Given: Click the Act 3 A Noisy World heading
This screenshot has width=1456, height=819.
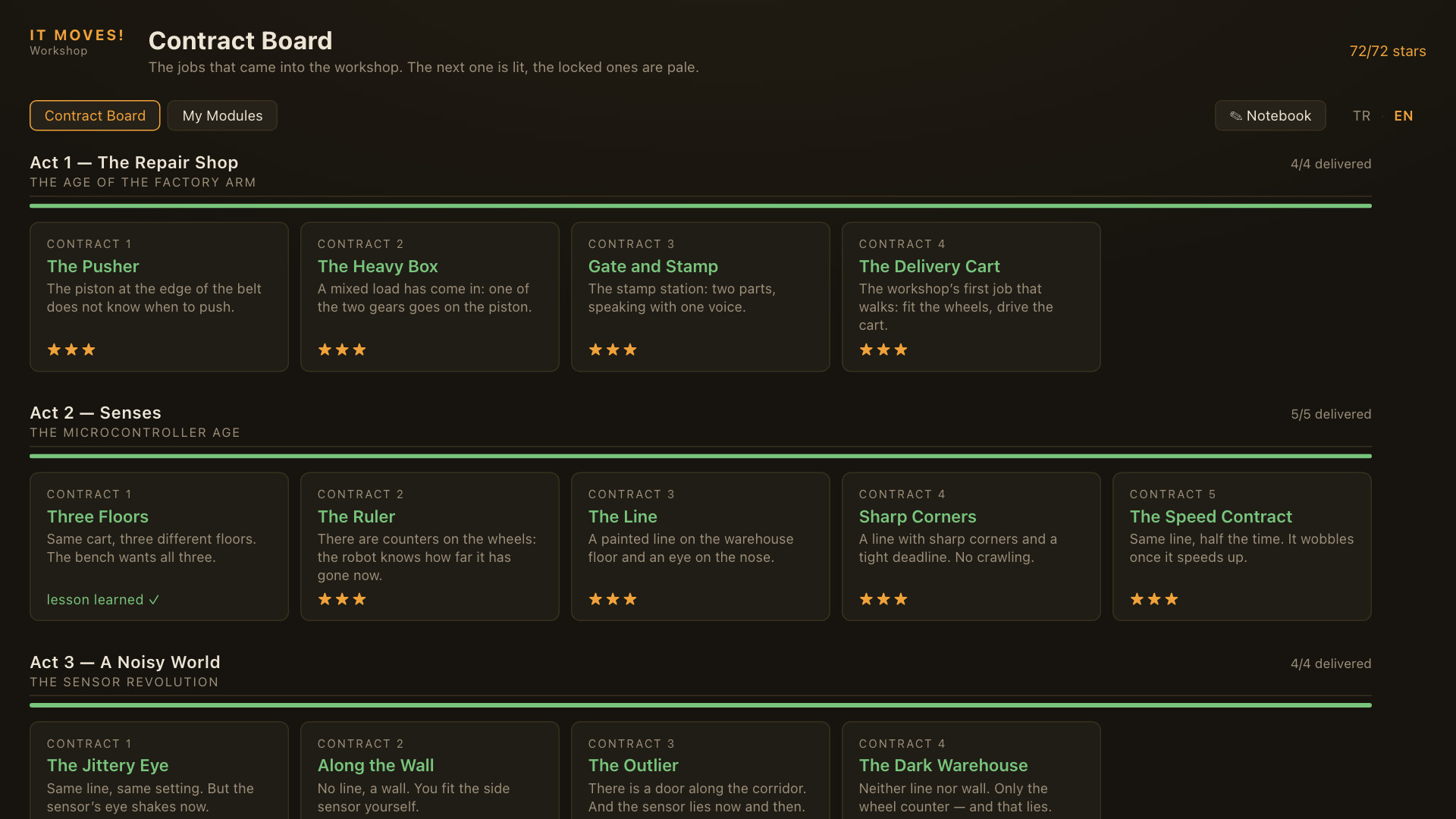Looking at the screenshot, I should (x=125, y=662).
